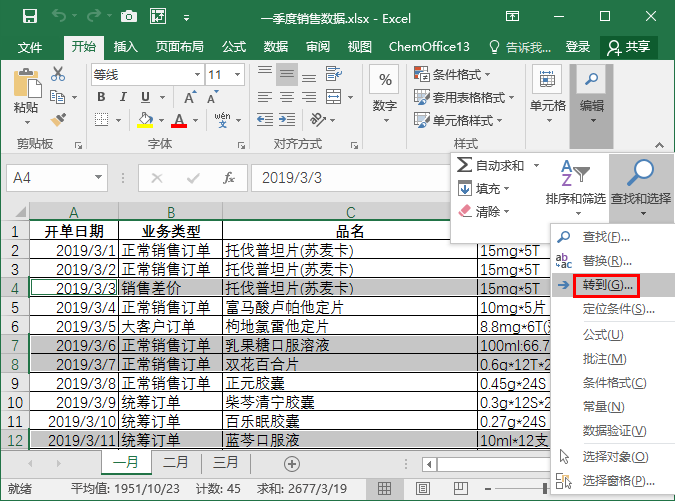Viewport: 675px width, 501px height.
Task: Open 条件格式 conditional formatting dropdown in ribbon
Action: [x=452, y=74]
